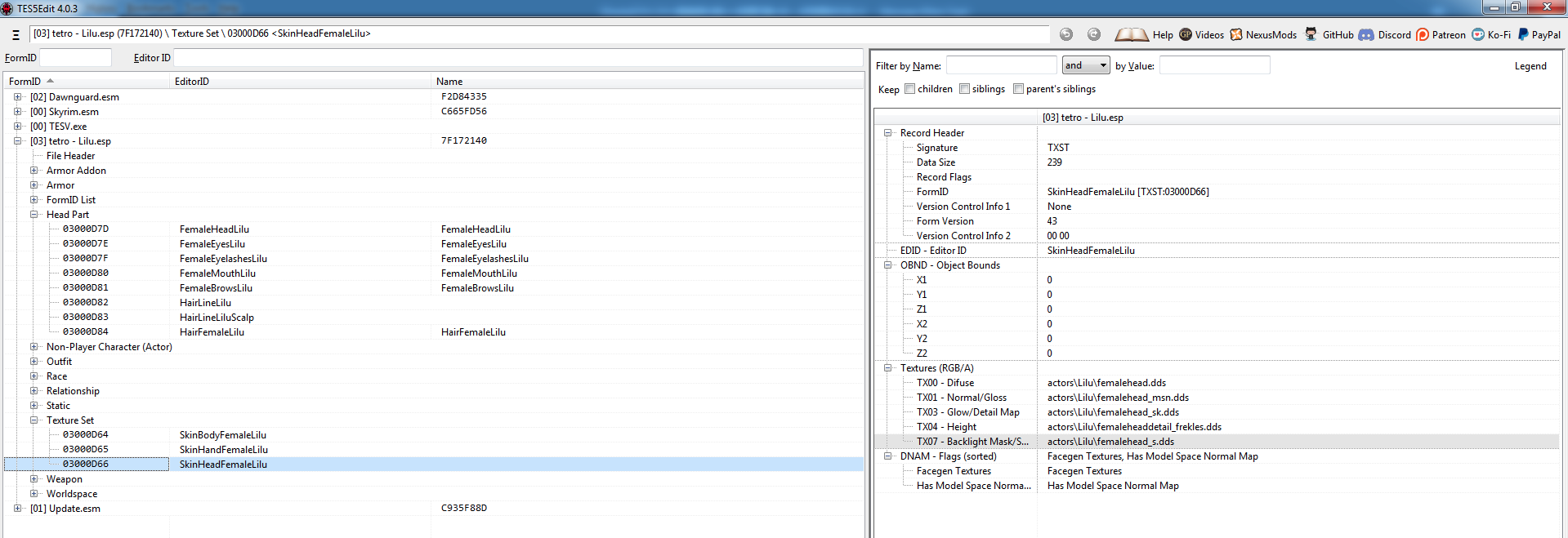
Task: Select record 03000D80 FemaleMouthLilu
Action: [434, 273]
